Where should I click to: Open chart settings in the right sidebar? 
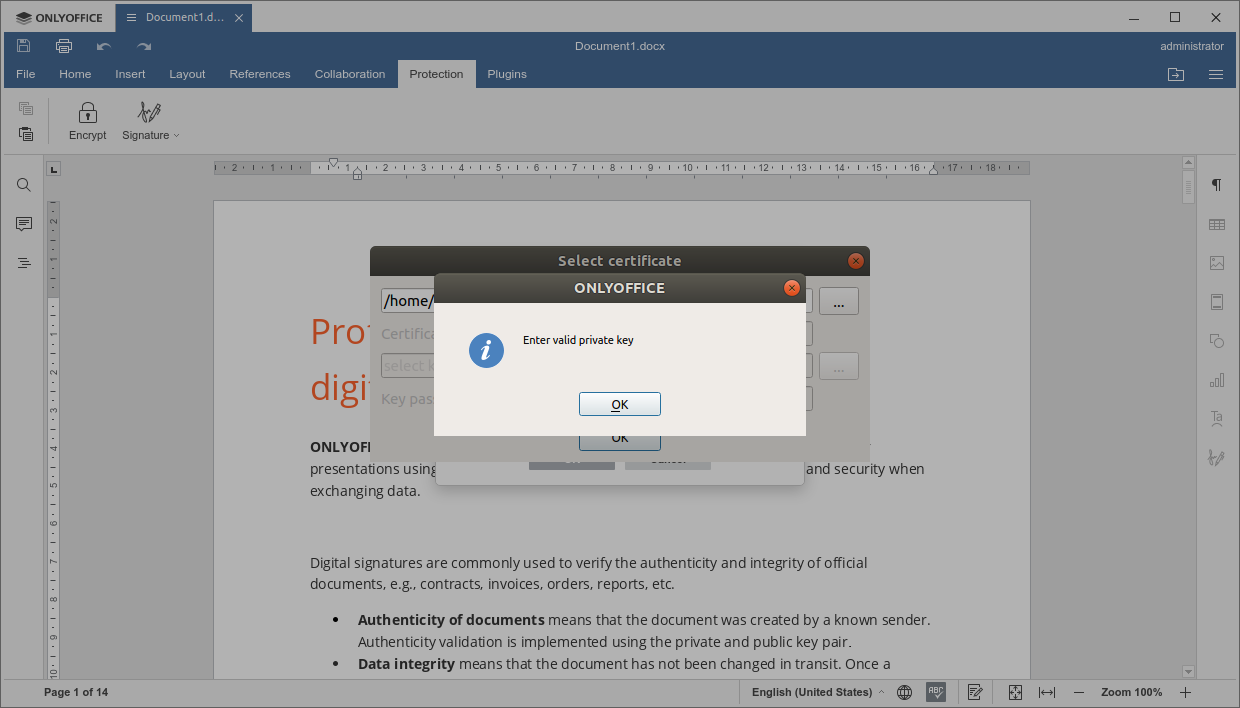[x=1216, y=380]
